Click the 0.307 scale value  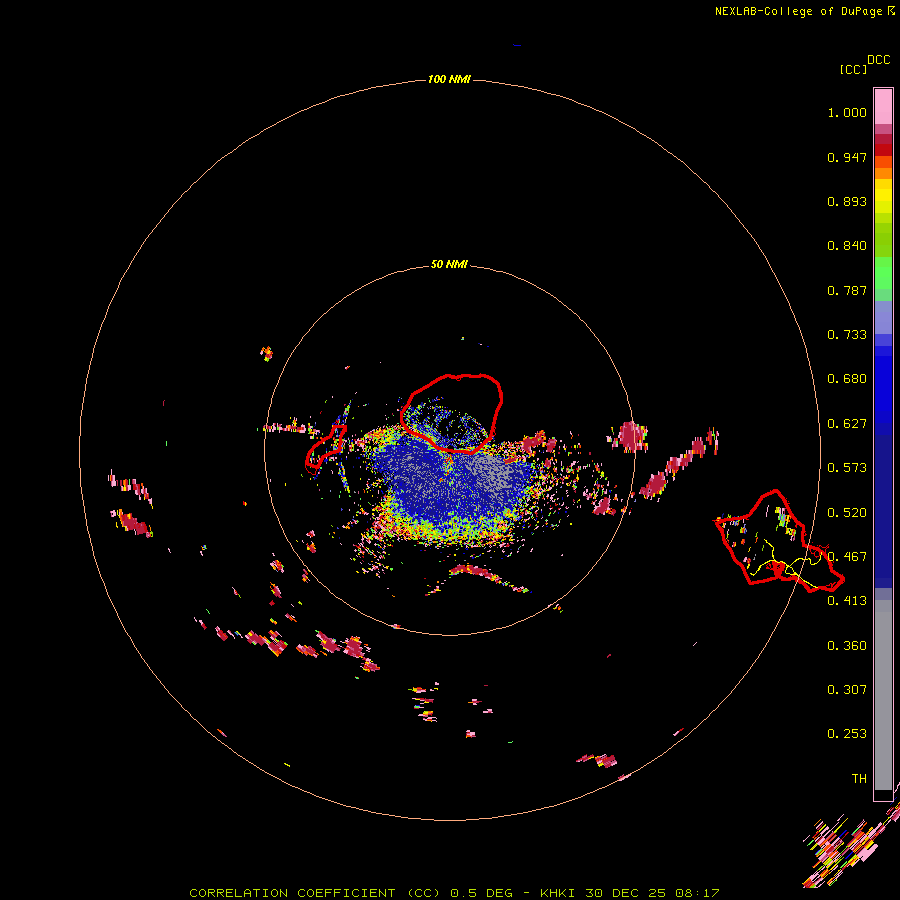click(x=847, y=690)
